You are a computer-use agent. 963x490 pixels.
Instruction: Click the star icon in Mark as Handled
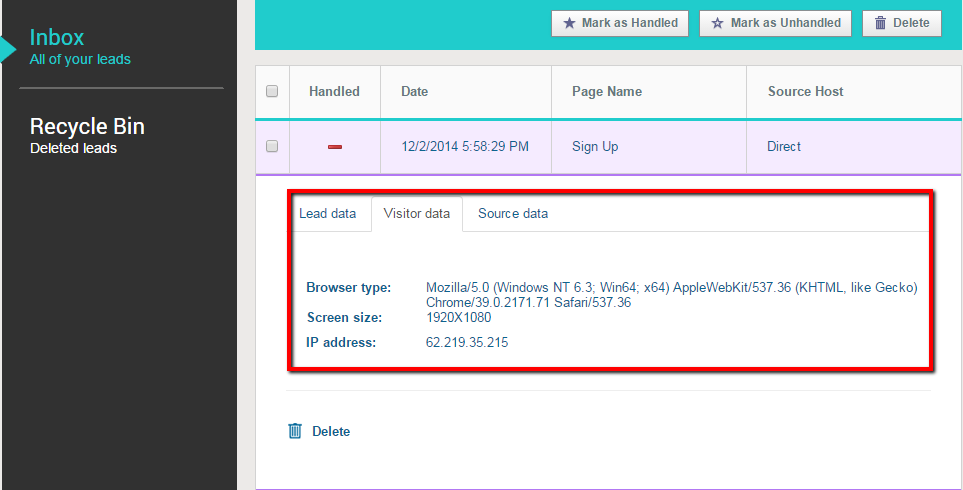[569, 23]
